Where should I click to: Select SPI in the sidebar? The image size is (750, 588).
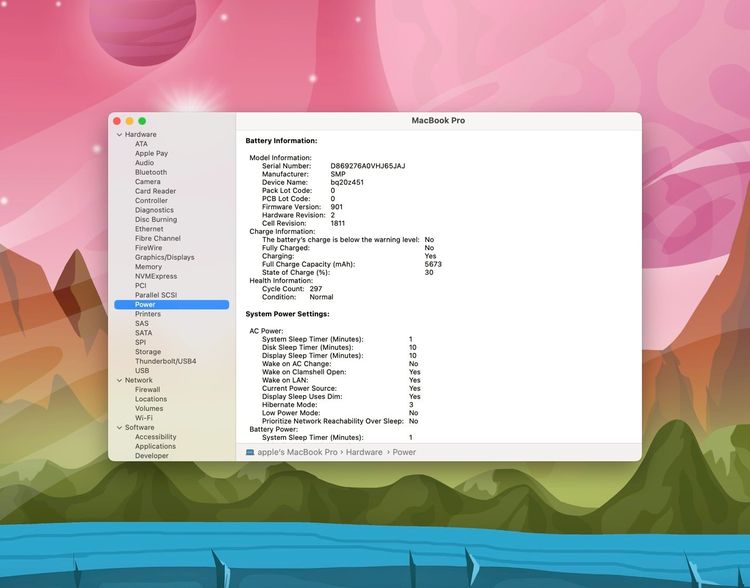pos(140,343)
